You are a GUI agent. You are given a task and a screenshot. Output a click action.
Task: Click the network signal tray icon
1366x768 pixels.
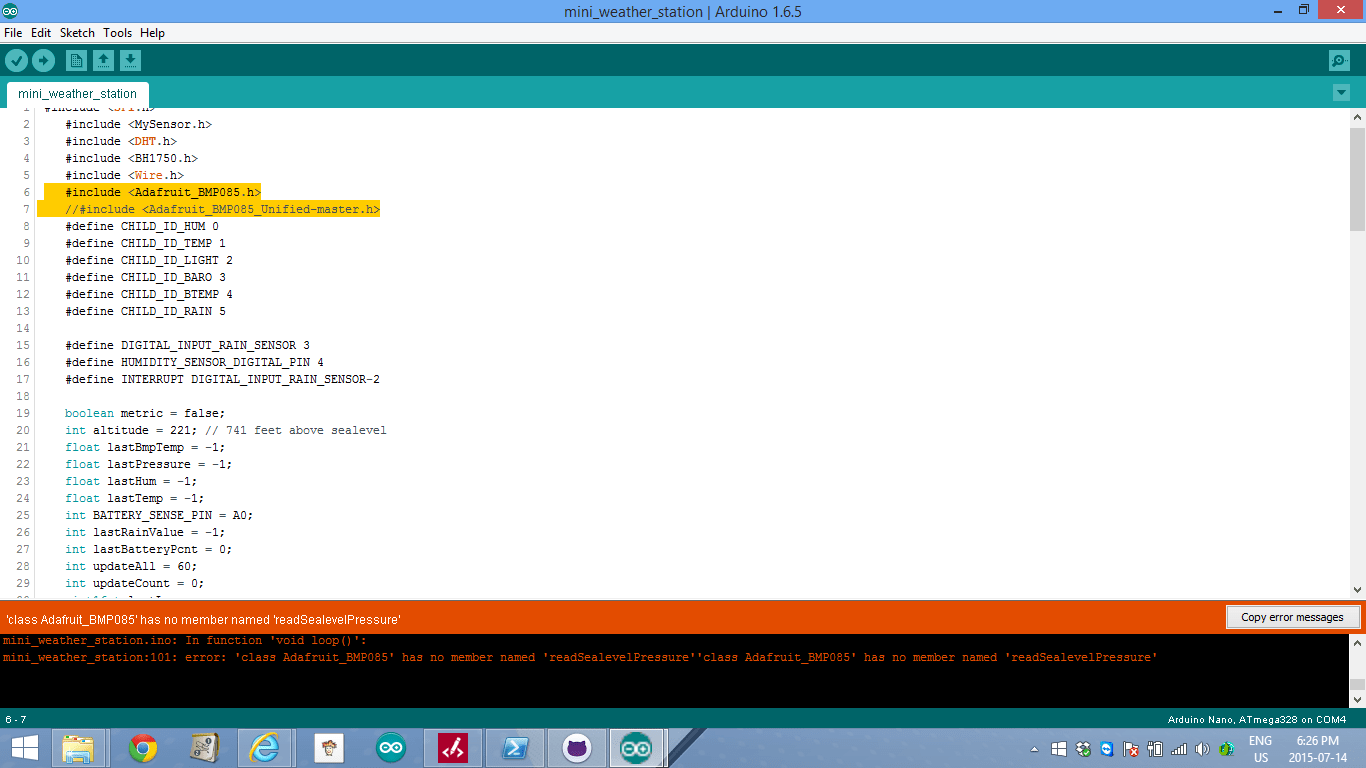(1179, 749)
